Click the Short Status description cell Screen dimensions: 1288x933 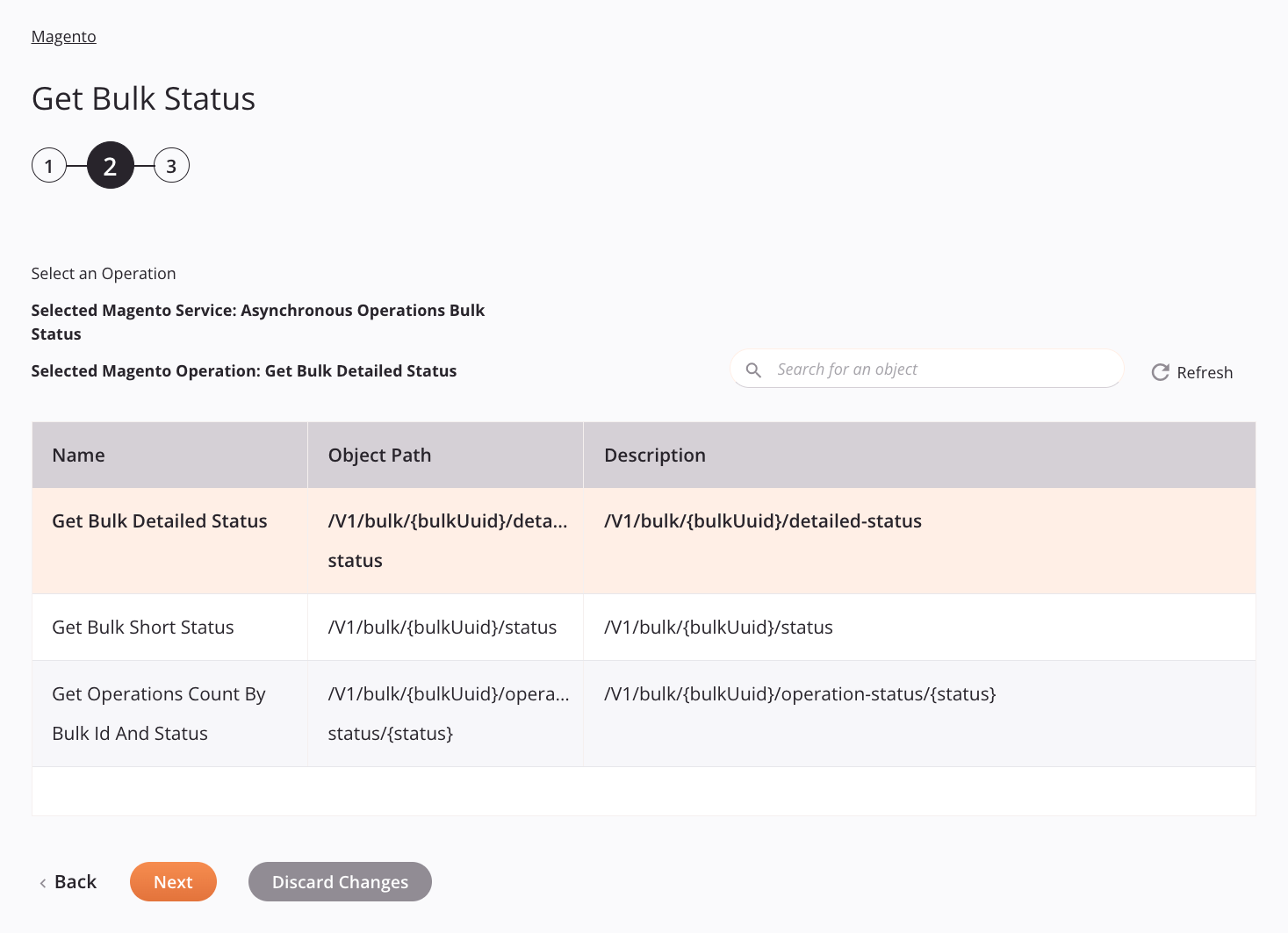pyautogui.click(x=919, y=628)
